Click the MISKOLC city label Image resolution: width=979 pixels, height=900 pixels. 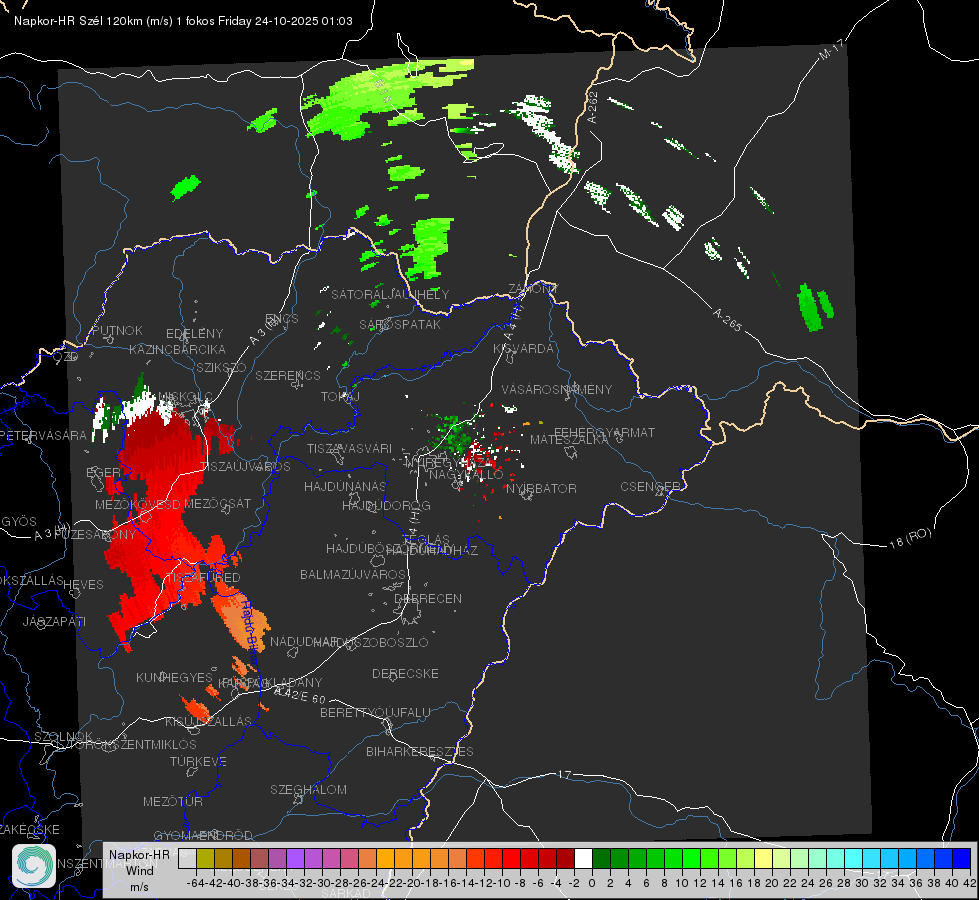[185, 397]
